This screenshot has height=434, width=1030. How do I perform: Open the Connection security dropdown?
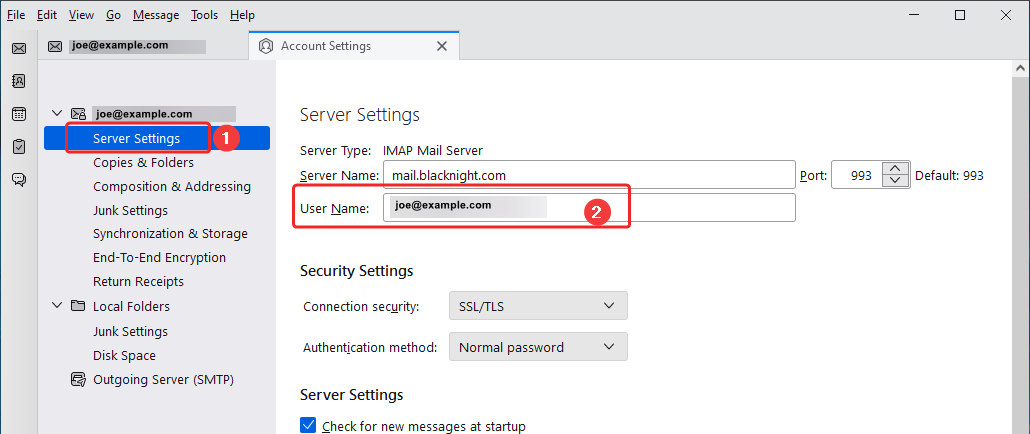point(537,306)
